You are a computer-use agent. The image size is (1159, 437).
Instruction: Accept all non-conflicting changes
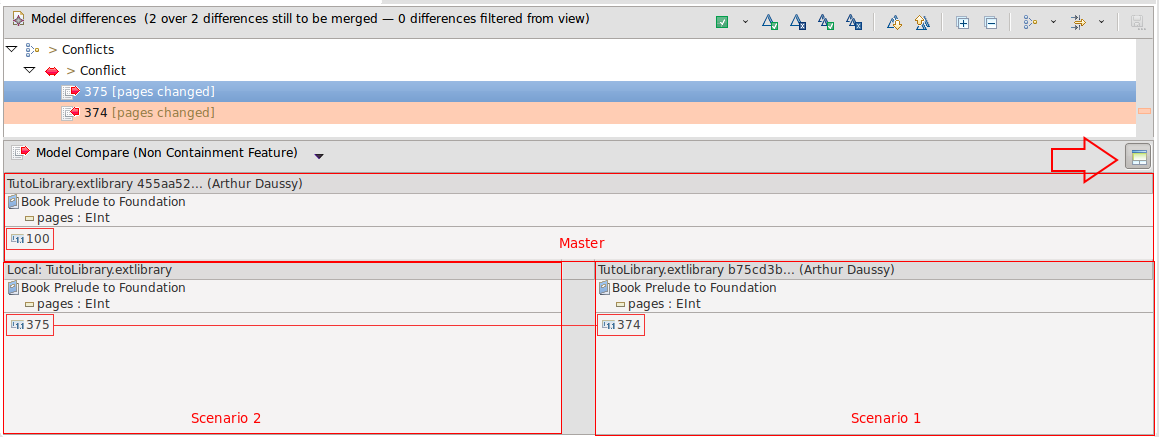(x=826, y=22)
